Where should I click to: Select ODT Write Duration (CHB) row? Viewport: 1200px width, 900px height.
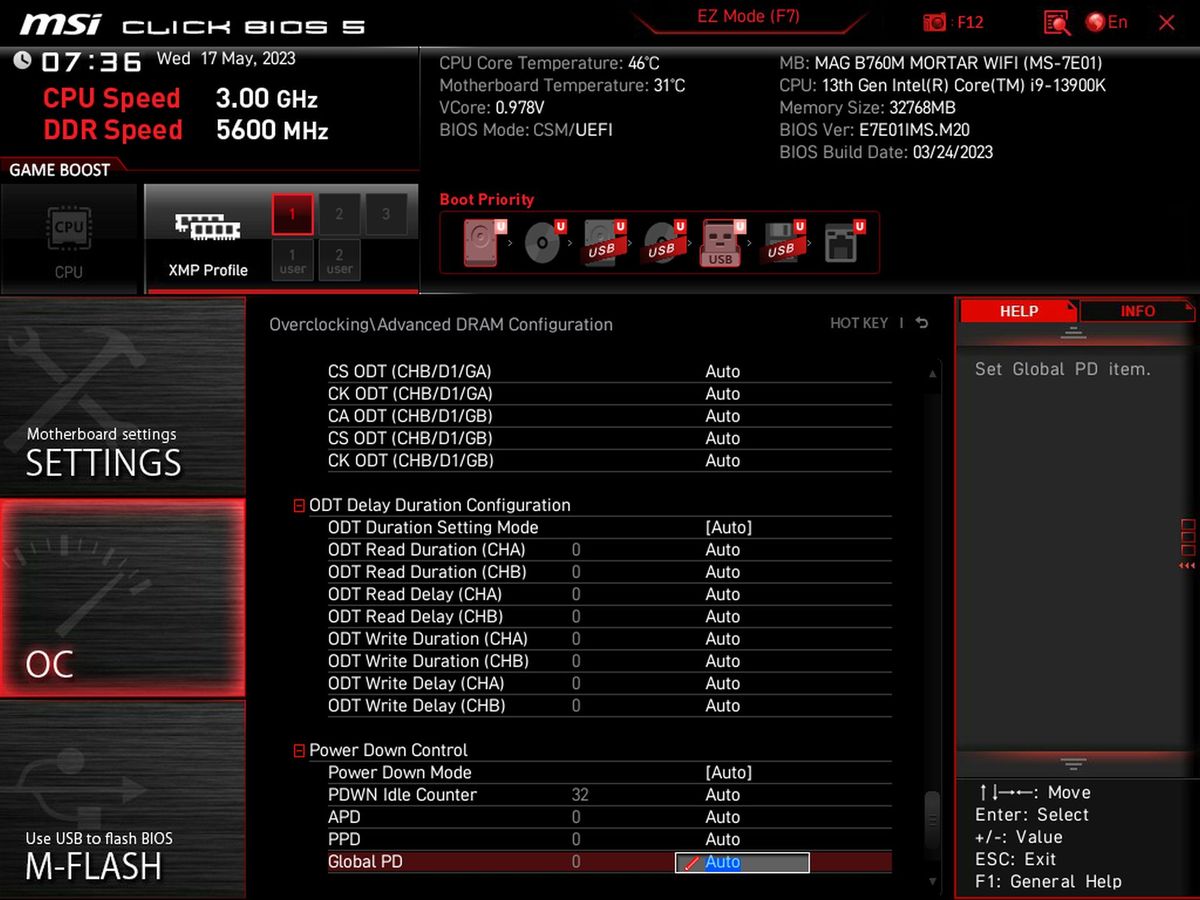click(609, 661)
